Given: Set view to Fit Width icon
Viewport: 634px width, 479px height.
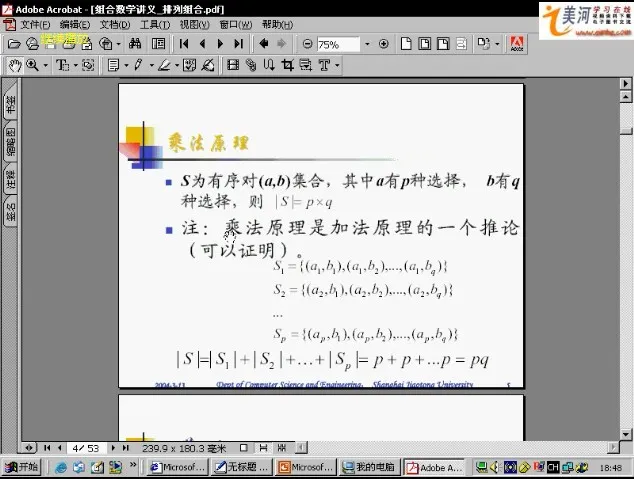Looking at the screenshot, I should click(x=443, y=44).
